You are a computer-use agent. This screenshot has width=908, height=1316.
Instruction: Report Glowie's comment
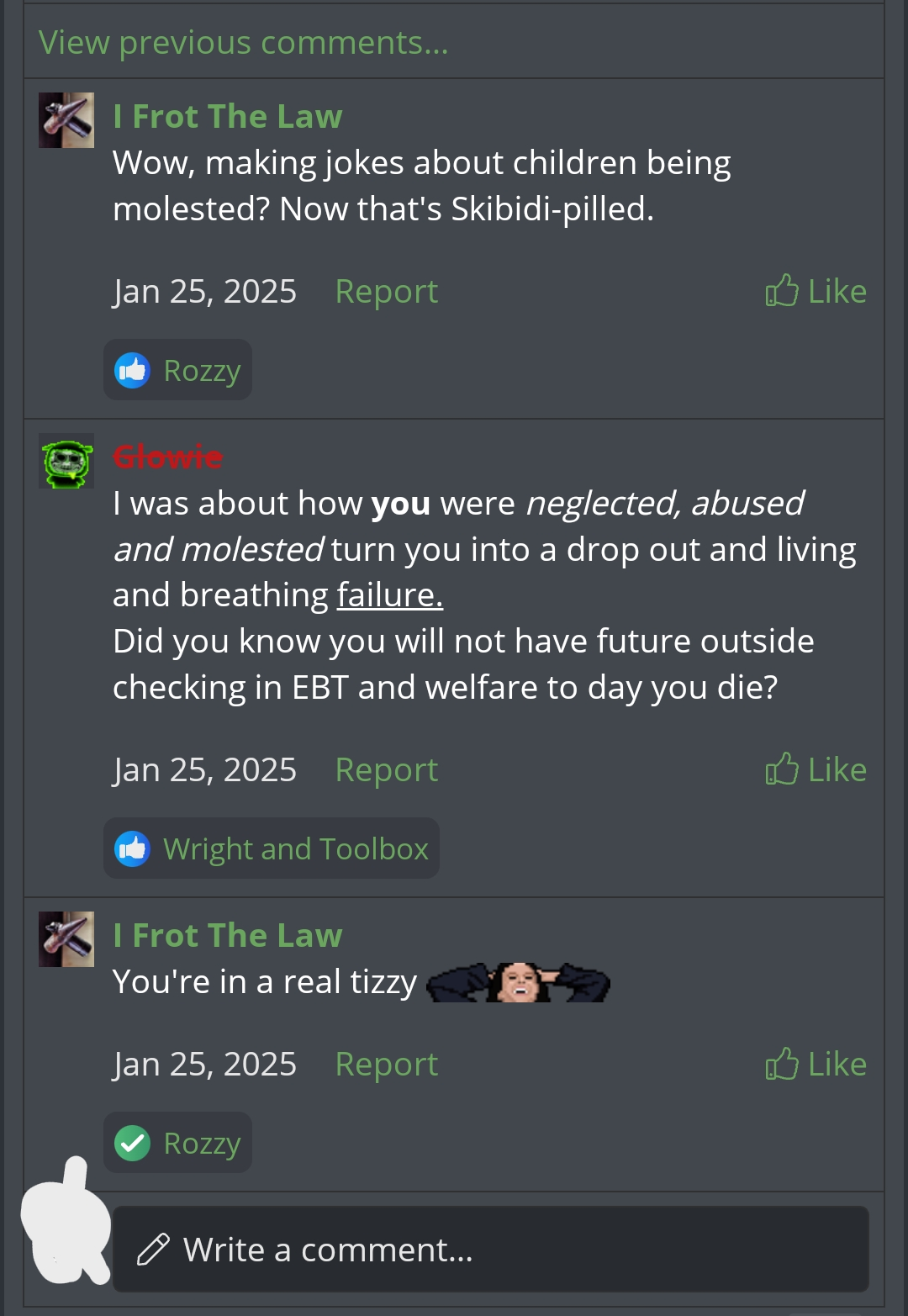[x=386, y=768]
